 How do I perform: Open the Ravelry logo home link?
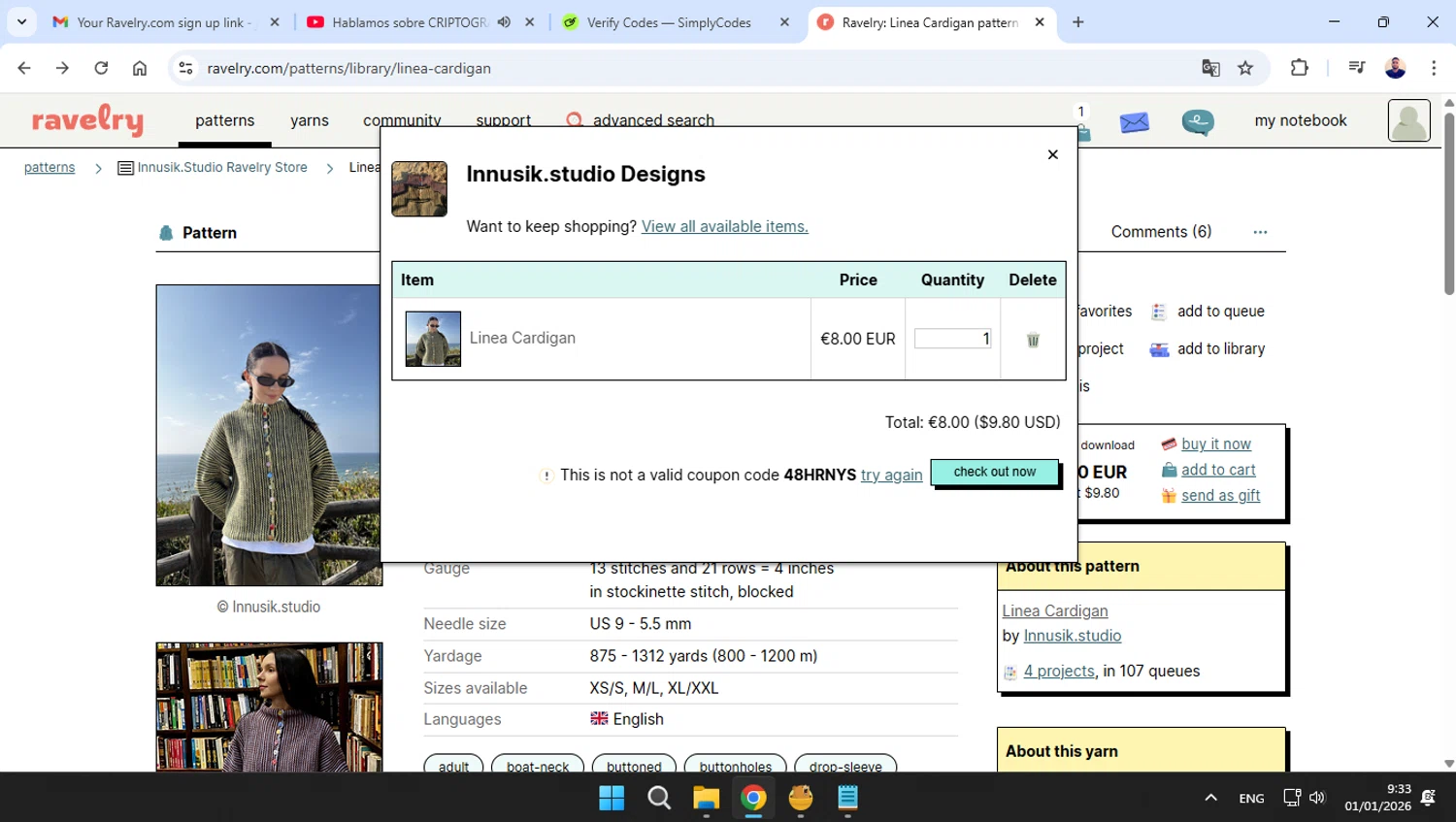tap(87, 120)
